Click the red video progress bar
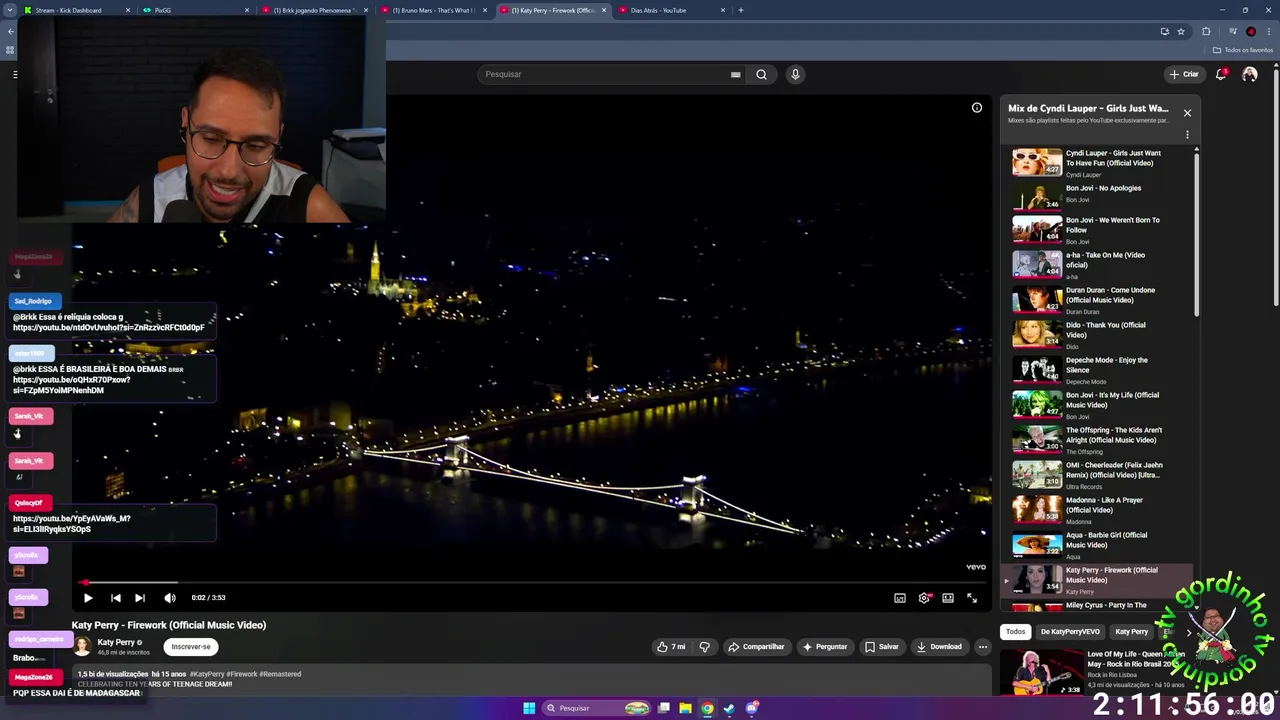 pyautogui.click(x=530, y=582)
